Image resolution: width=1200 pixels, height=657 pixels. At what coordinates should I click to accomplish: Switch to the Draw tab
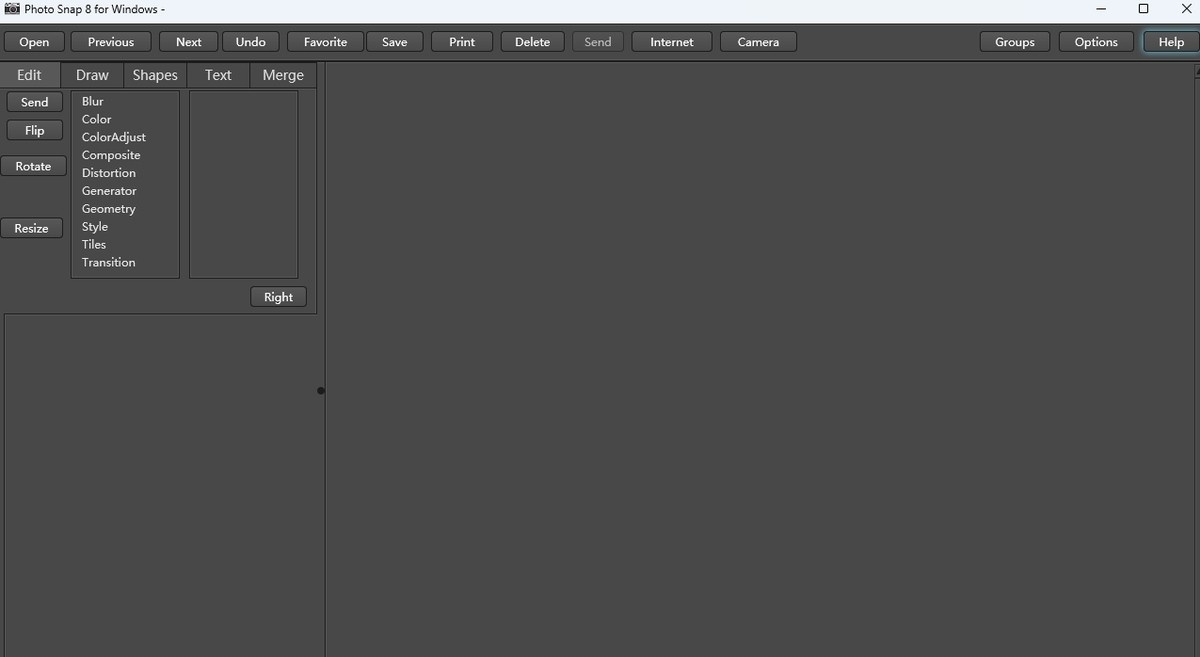92,75
